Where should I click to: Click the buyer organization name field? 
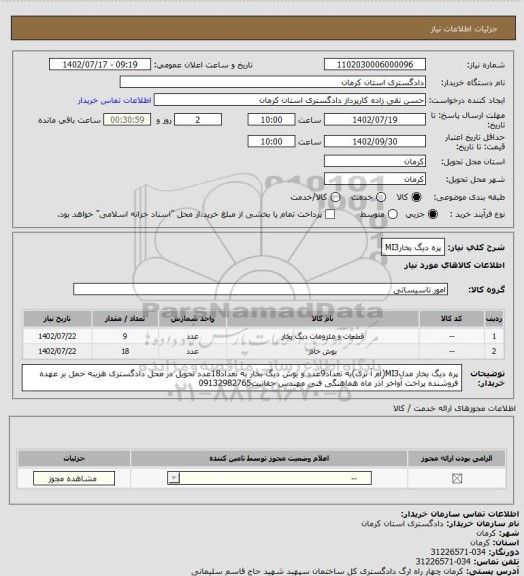click(273, 82)
